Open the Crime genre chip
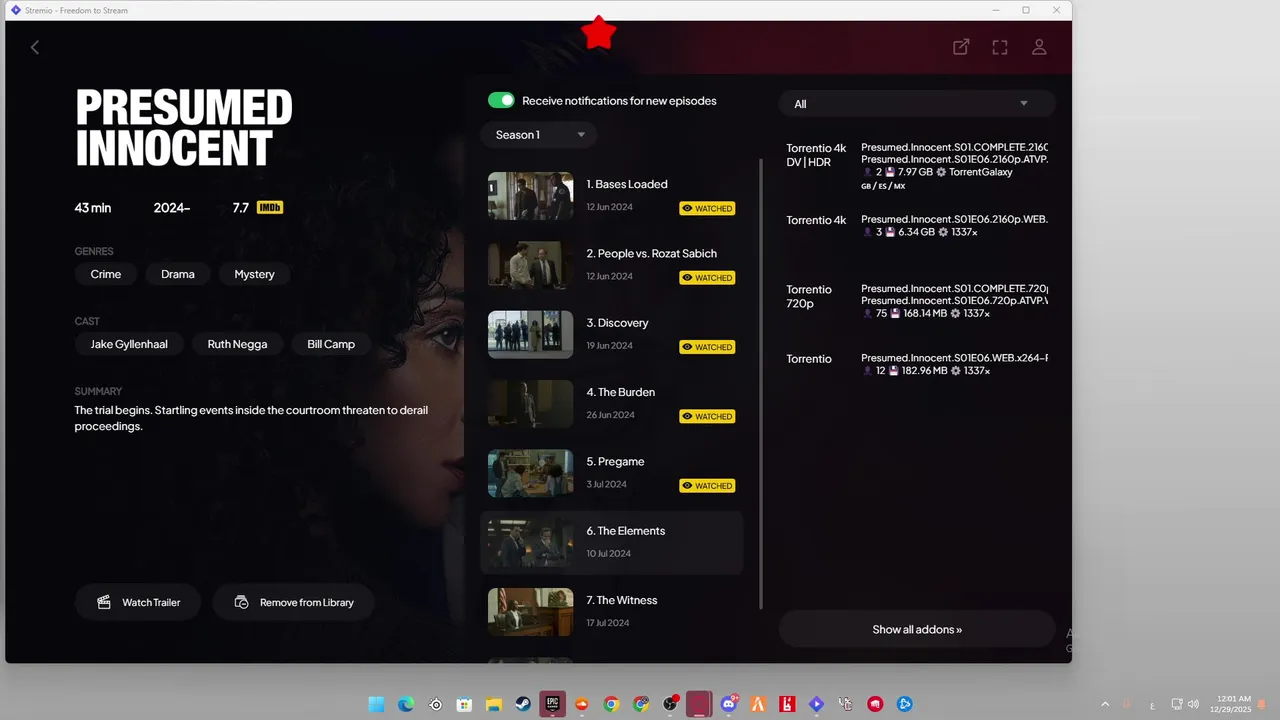Image resolution: width=1280 pixels, height=720 pixels. [x=106, y=274]
